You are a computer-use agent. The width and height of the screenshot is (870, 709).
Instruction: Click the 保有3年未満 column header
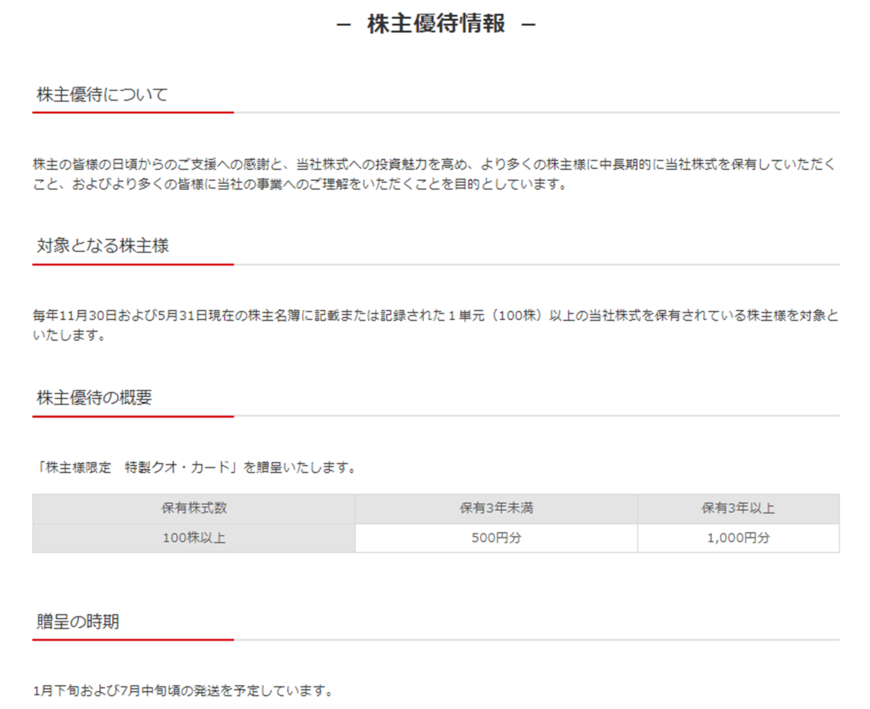497,508
